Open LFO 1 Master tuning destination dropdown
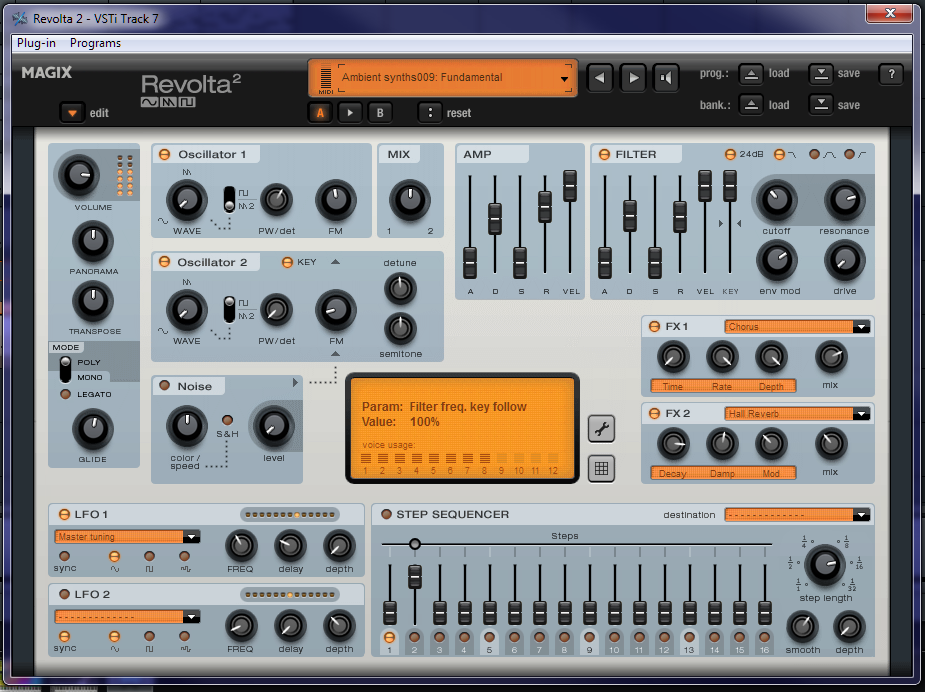925x692 pixels. (x=127, y=537)
